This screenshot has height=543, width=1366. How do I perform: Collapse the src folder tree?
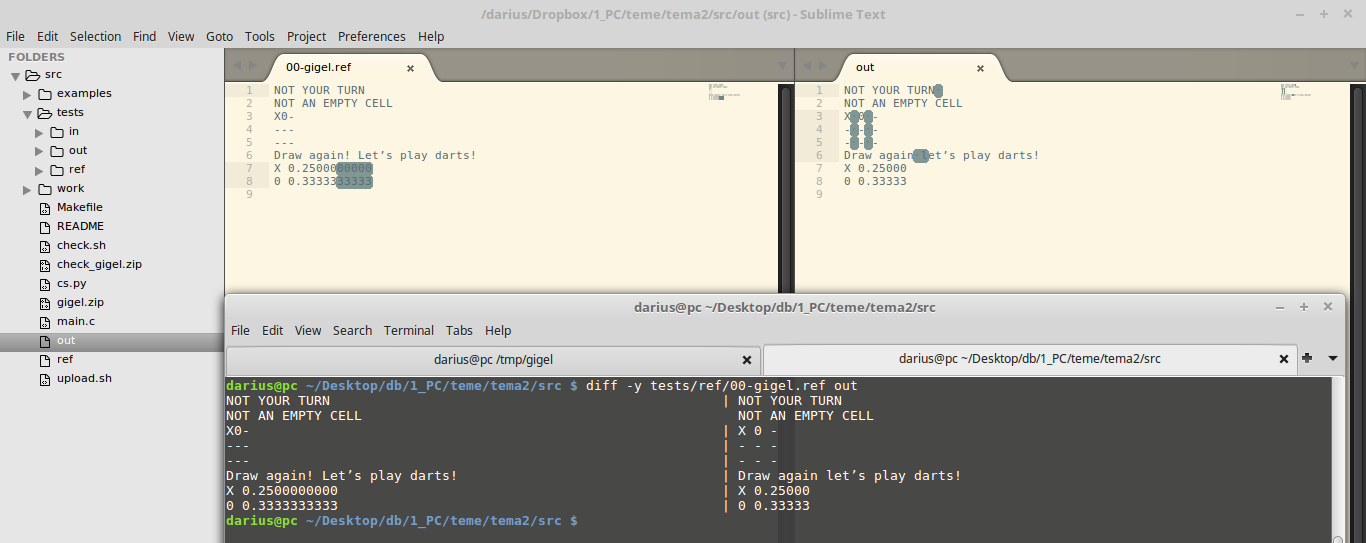coord(15,75)
